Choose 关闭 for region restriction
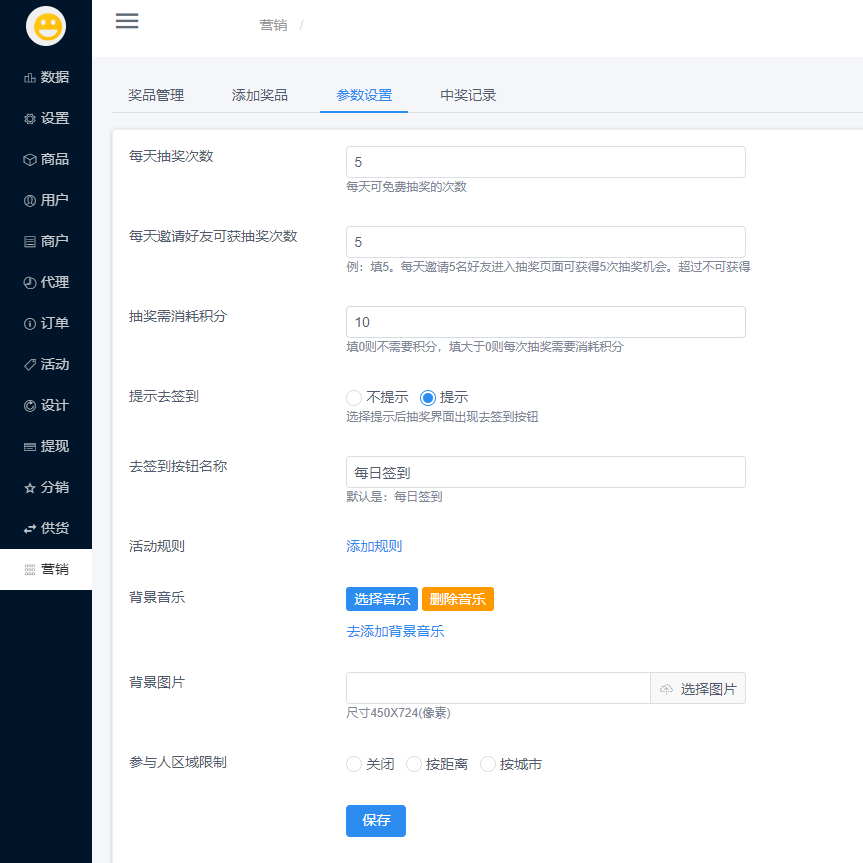Viewport: 863px width, 863px height. (x=354, y=764)
